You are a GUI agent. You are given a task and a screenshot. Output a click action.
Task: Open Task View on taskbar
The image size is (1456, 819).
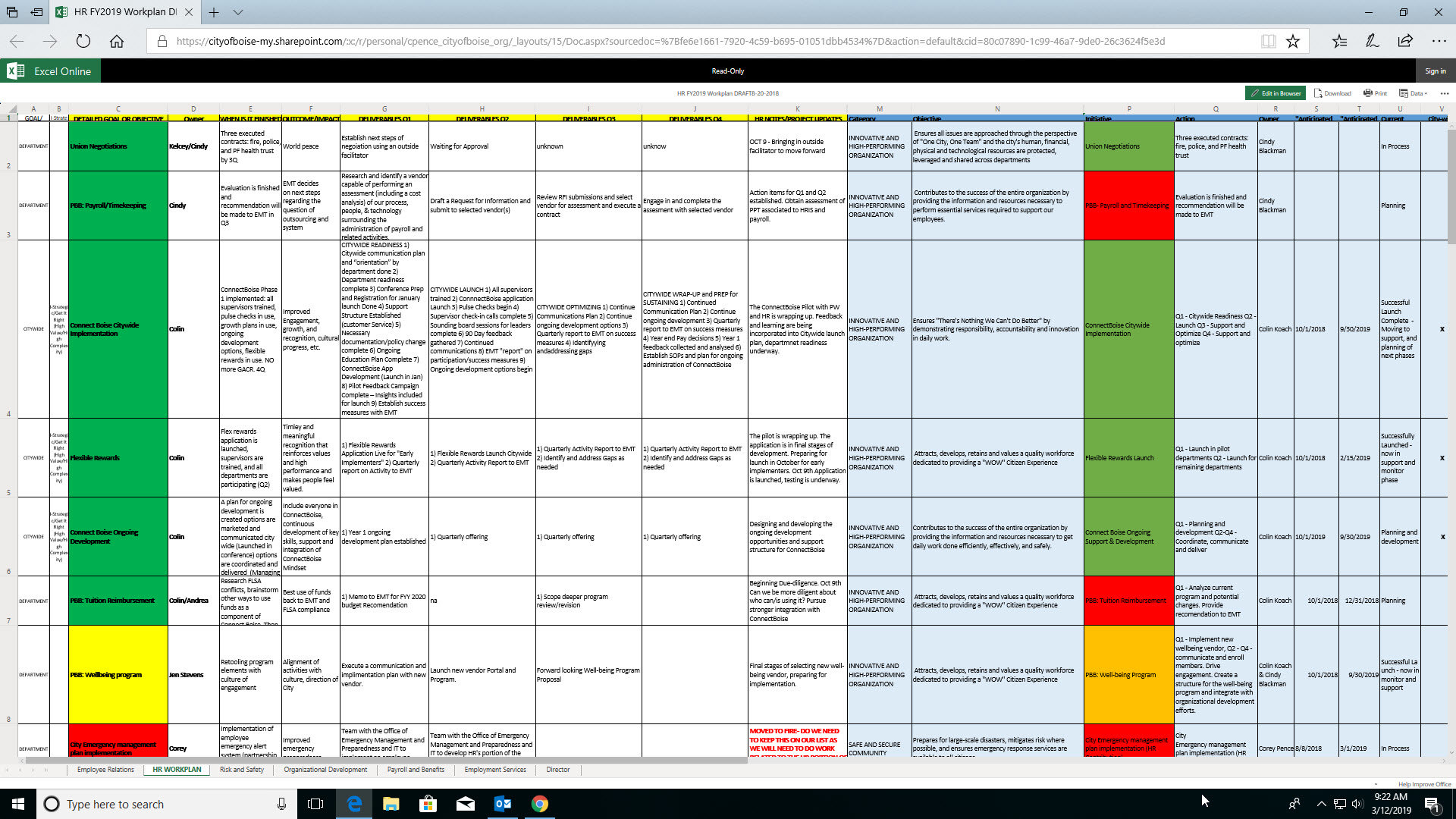(x=315, y=804)
